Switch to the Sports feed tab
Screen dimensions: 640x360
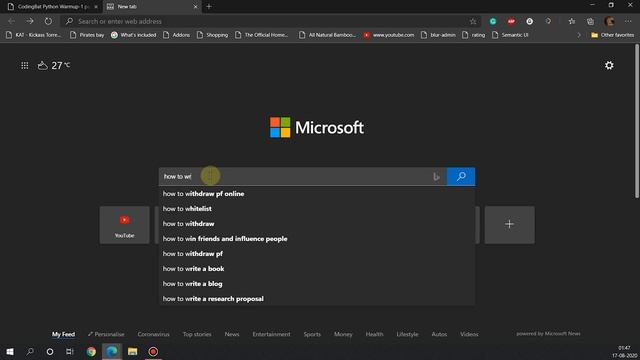(x=312, y=334)
